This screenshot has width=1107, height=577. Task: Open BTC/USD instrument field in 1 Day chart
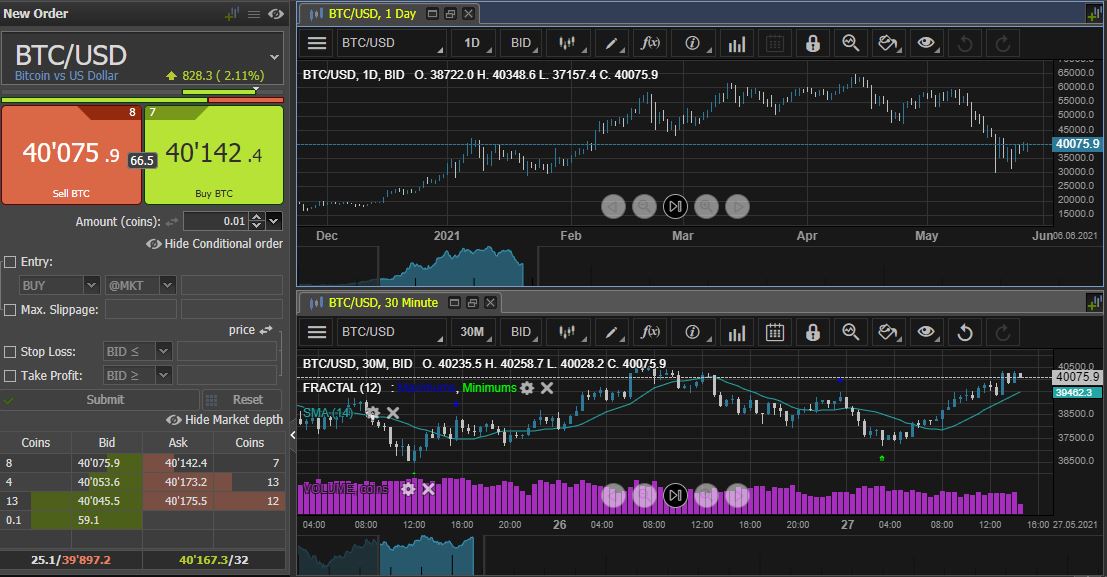(392, 43)
